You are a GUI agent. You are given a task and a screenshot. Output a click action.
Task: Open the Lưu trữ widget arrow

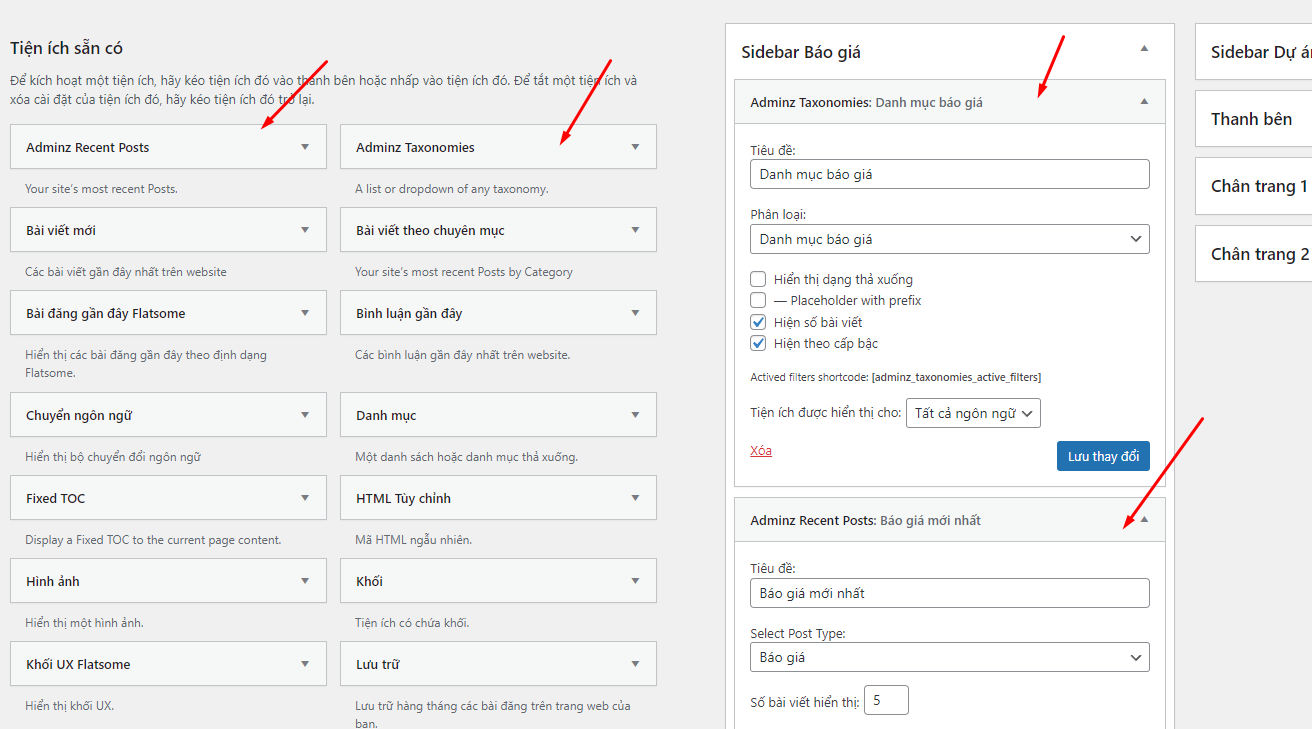point(635,664)
